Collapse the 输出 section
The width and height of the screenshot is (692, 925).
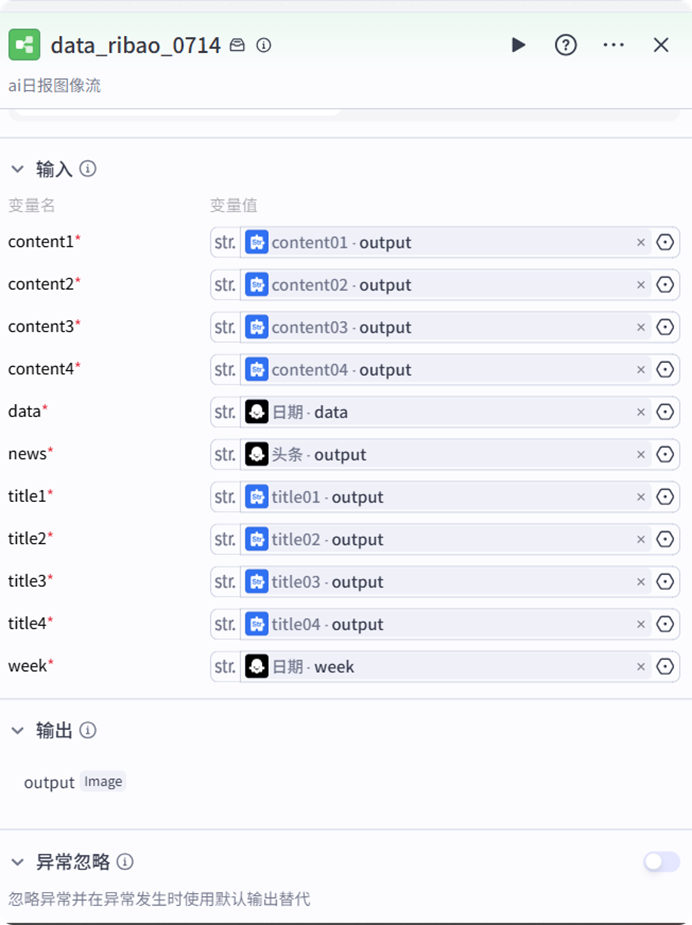(x=17, y=730)
